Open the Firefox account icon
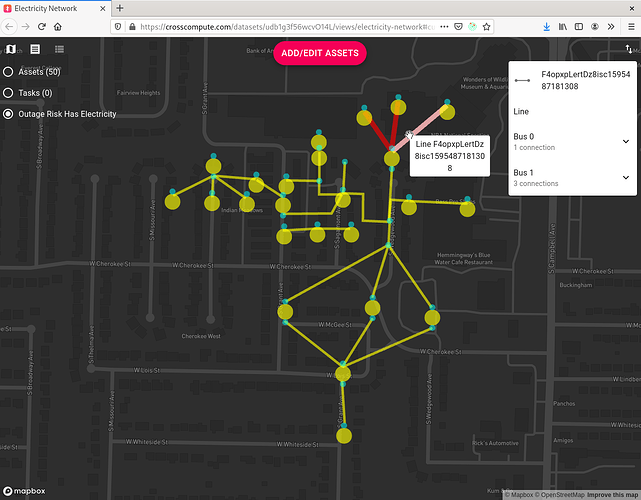Viewport: 641px width, 500px height. pos(595,27)
